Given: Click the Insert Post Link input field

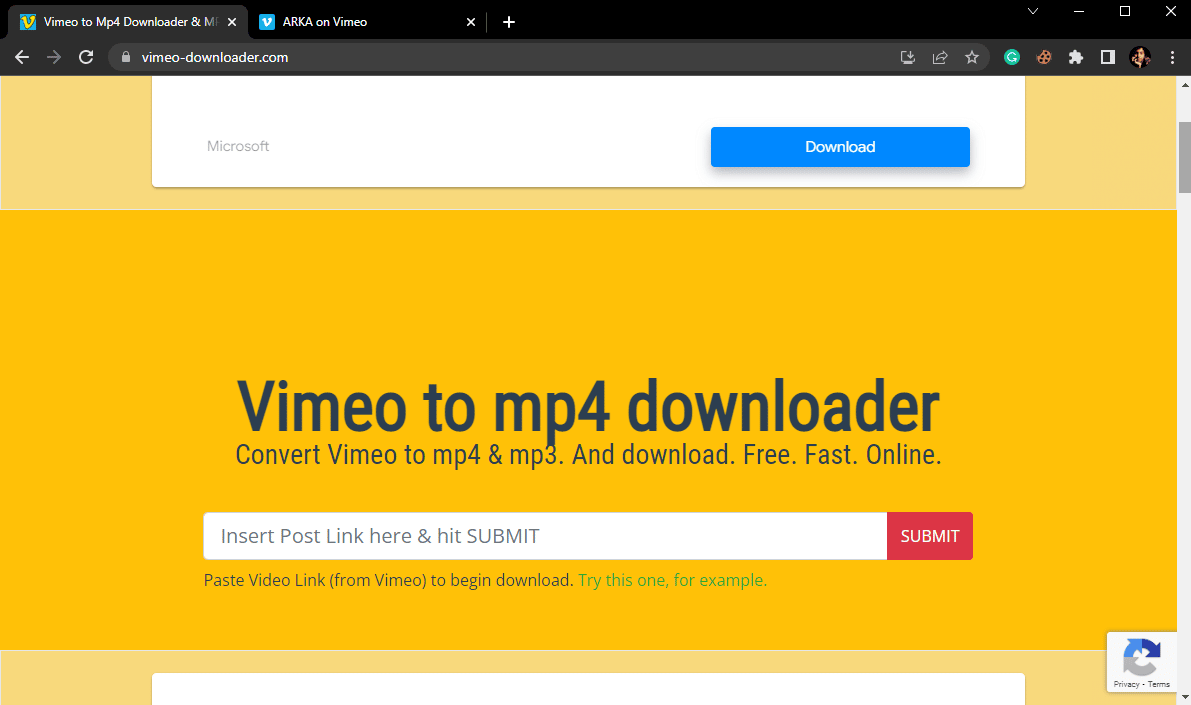Looking at the screenshot, I should pos(545,536).
